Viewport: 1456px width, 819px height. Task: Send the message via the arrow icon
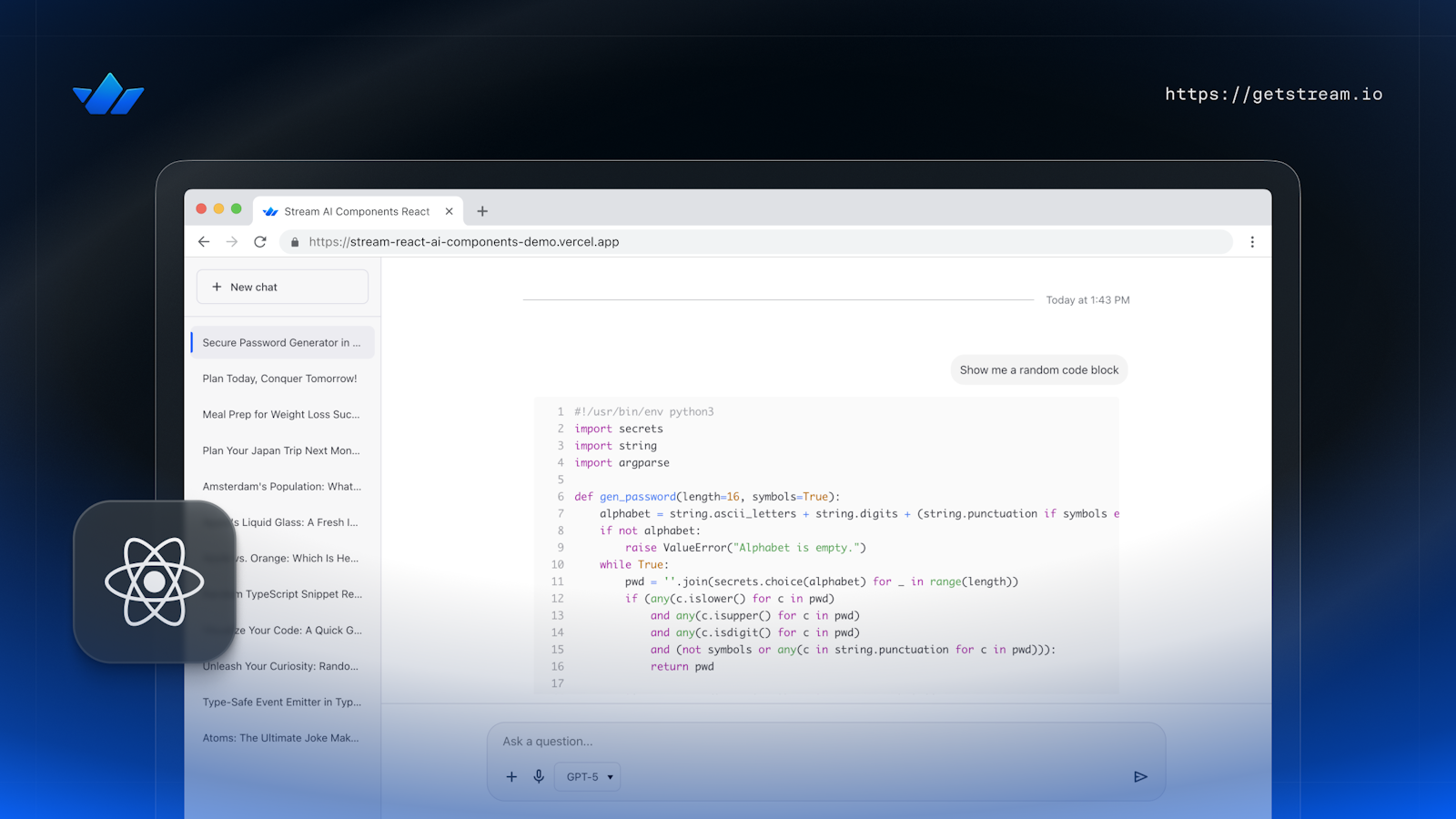(x=1140, y=776)
